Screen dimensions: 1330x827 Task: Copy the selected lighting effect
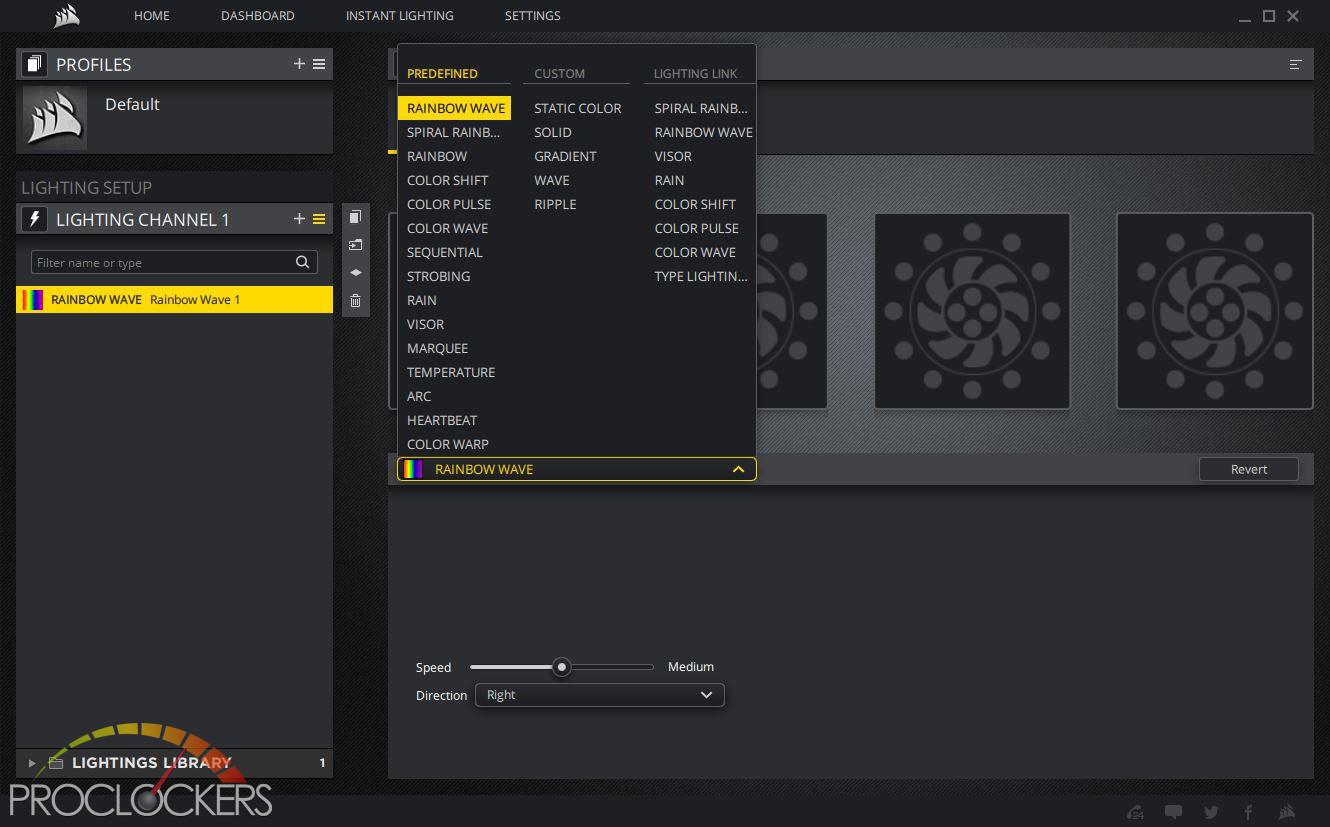click(355, 217)
